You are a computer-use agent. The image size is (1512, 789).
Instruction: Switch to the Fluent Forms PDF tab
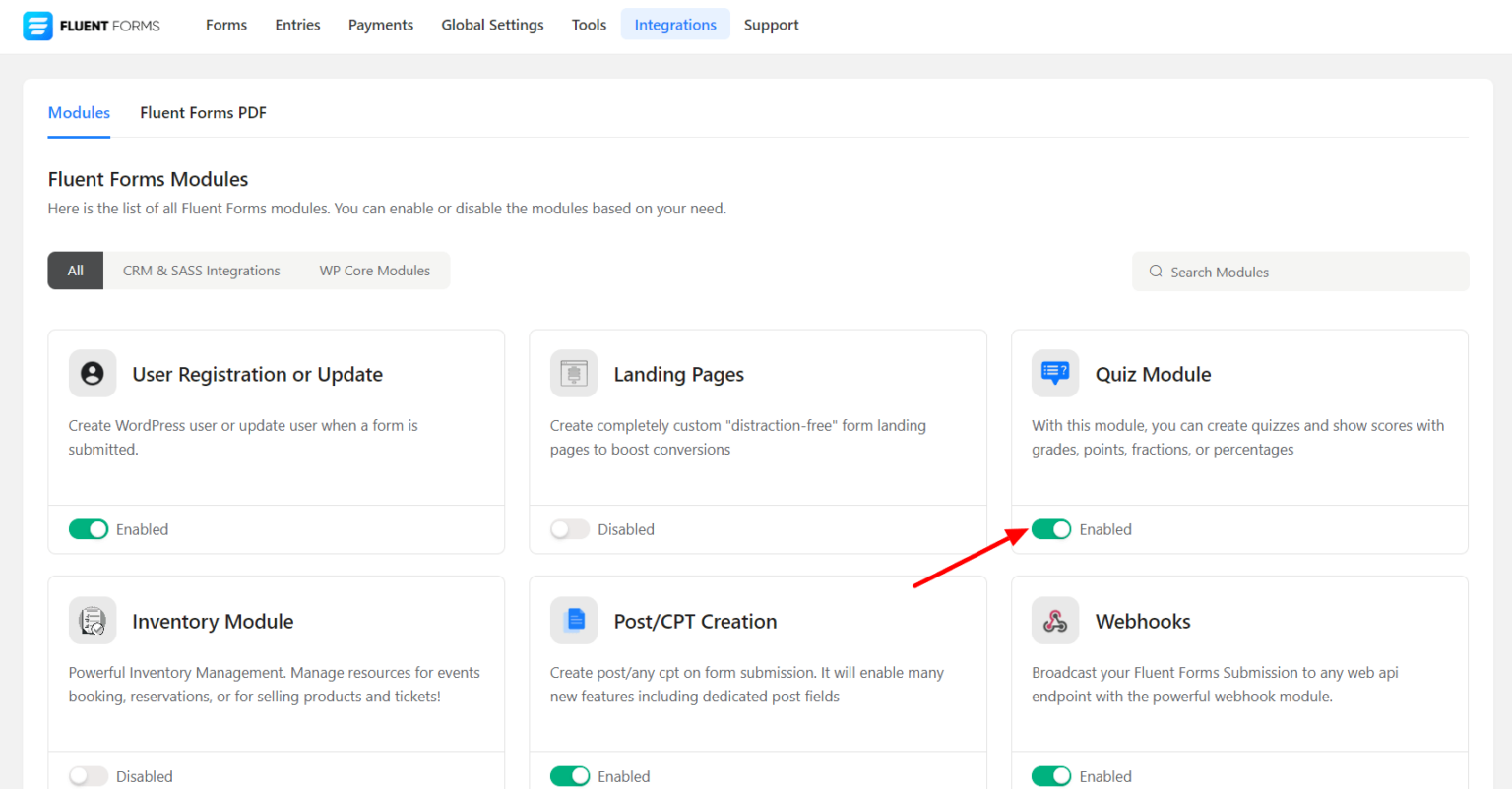coord(203,112)
